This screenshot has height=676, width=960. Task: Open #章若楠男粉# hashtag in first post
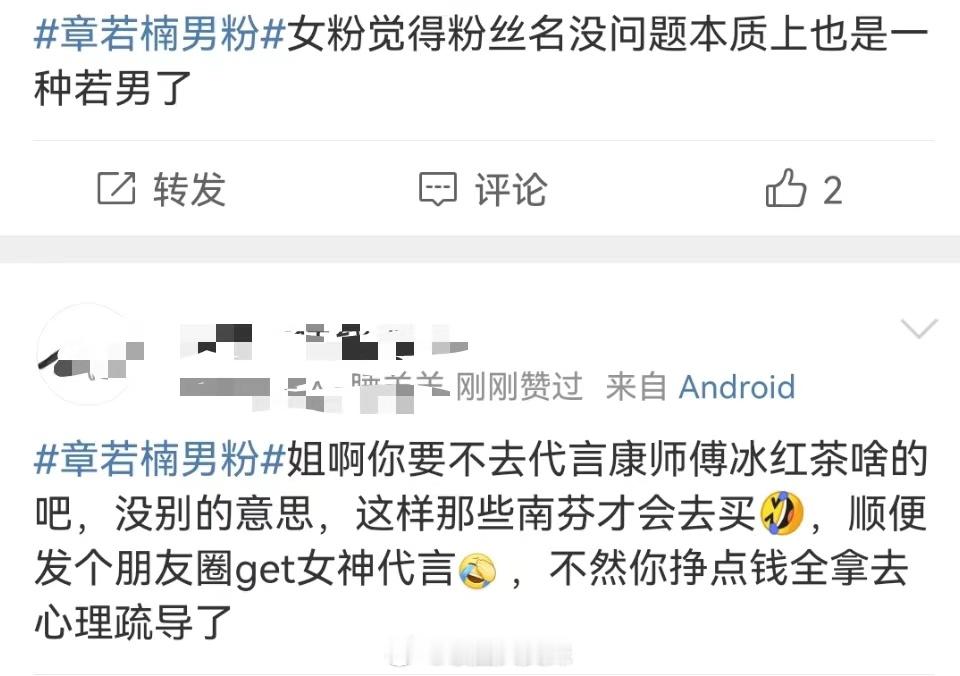pyautogui.click(x=160, y=33)
